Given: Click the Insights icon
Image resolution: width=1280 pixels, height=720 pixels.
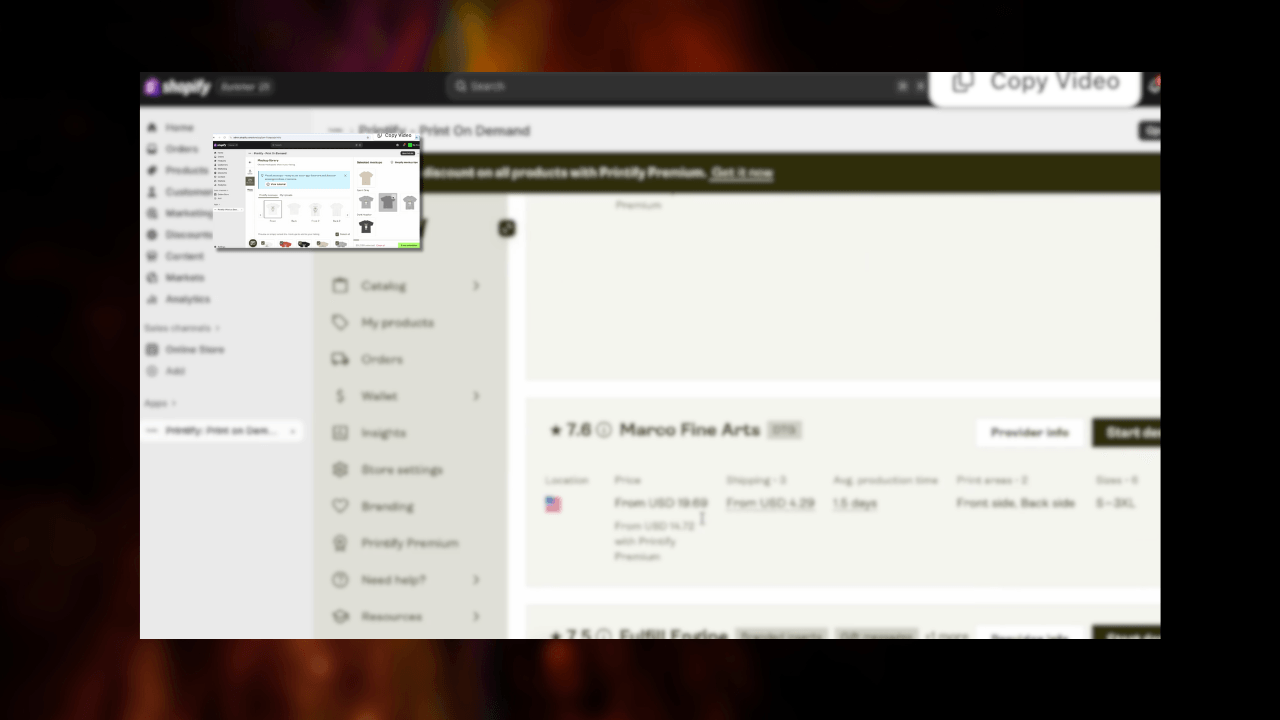Looking at the screenshot, I should click(x=340, y=433).
